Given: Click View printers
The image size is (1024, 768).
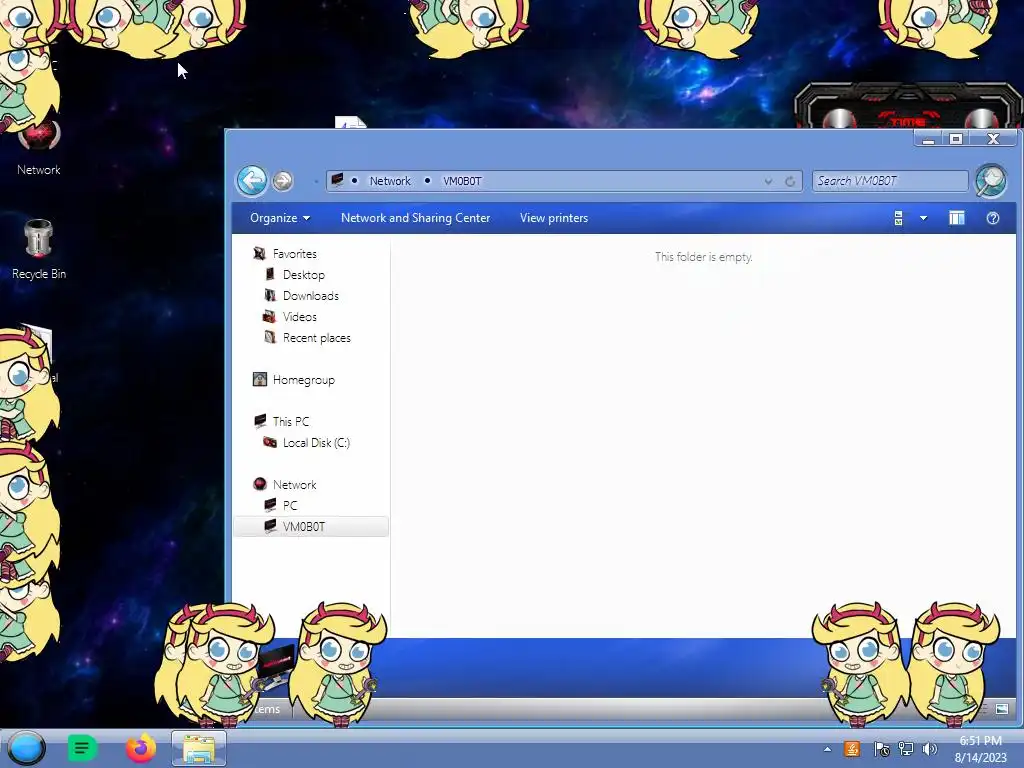Looking at the screenshot, I should (554, 218).
